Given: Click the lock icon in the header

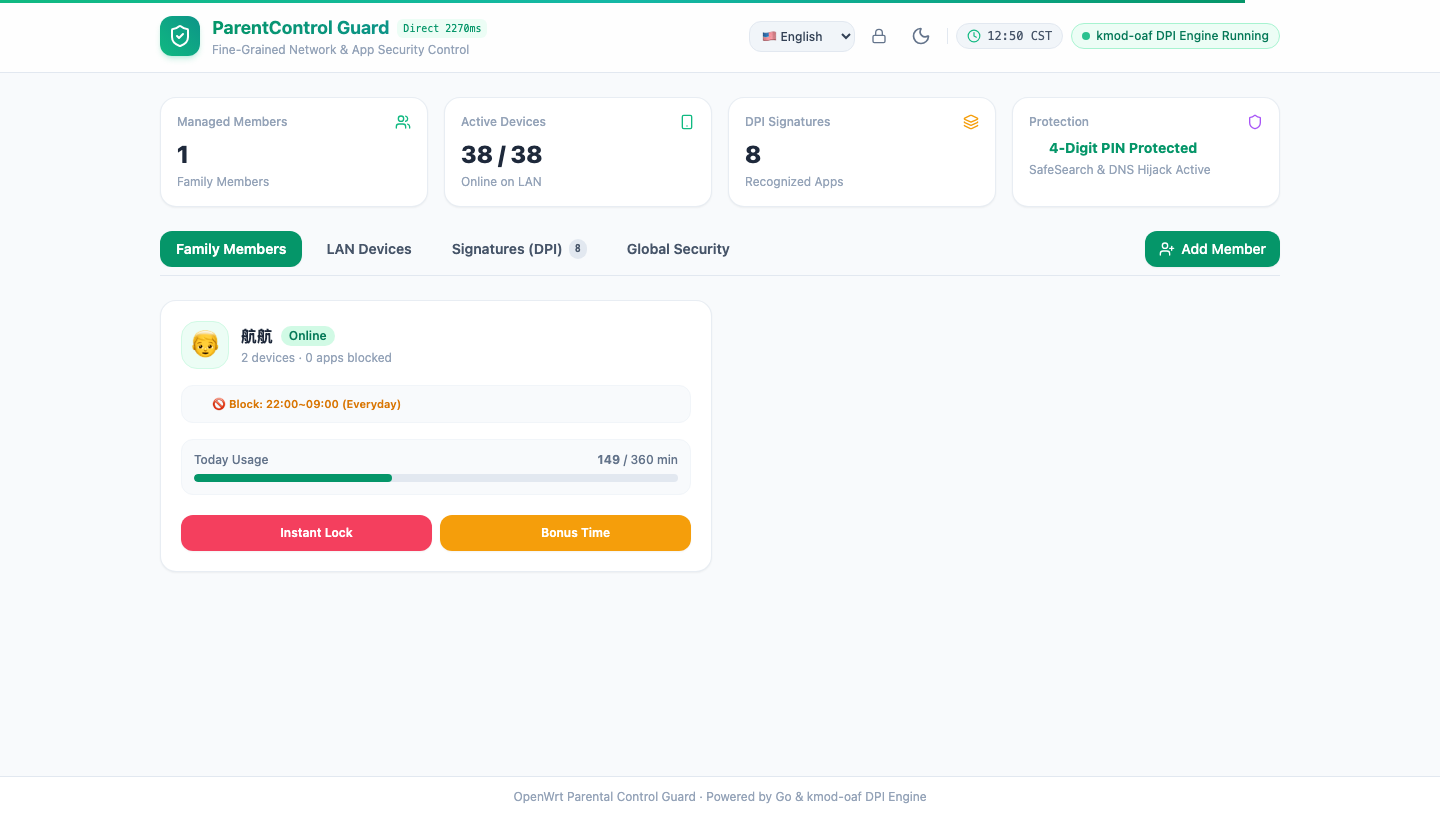Looking at the screenshot, I should coord(879,36).
